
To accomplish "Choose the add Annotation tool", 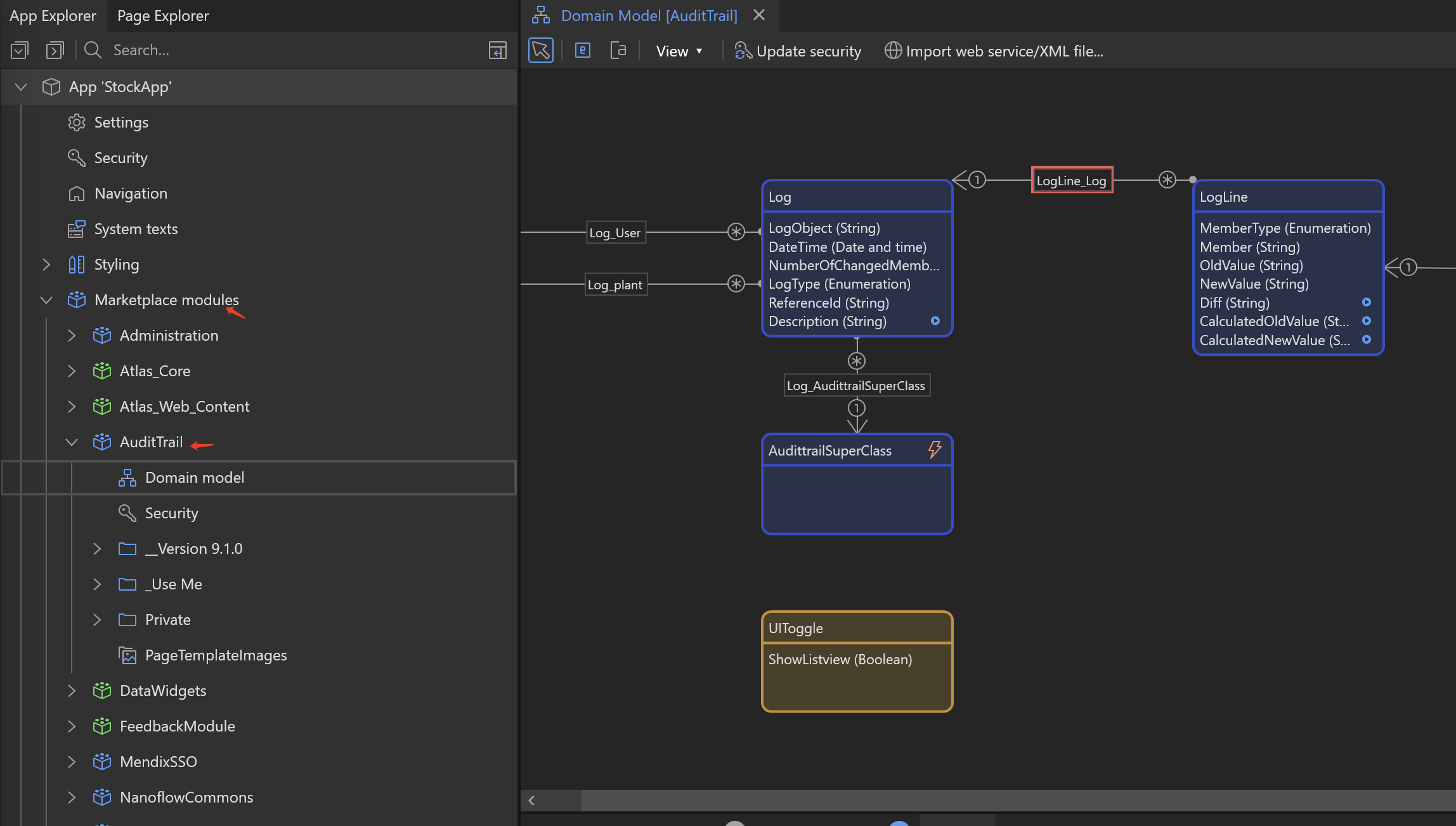I will coord(618,51).
